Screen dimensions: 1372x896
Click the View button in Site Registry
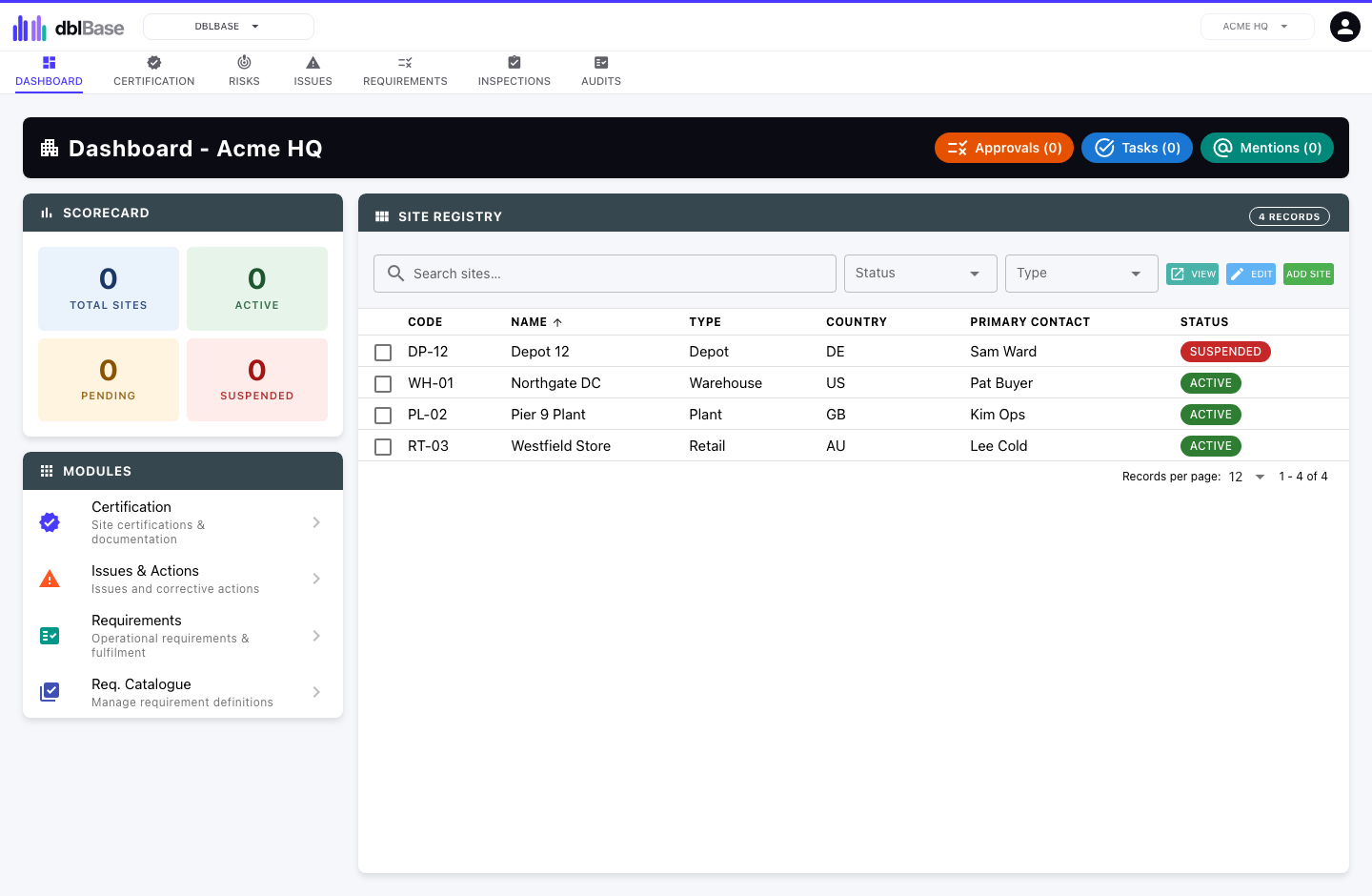point(1193,275)
